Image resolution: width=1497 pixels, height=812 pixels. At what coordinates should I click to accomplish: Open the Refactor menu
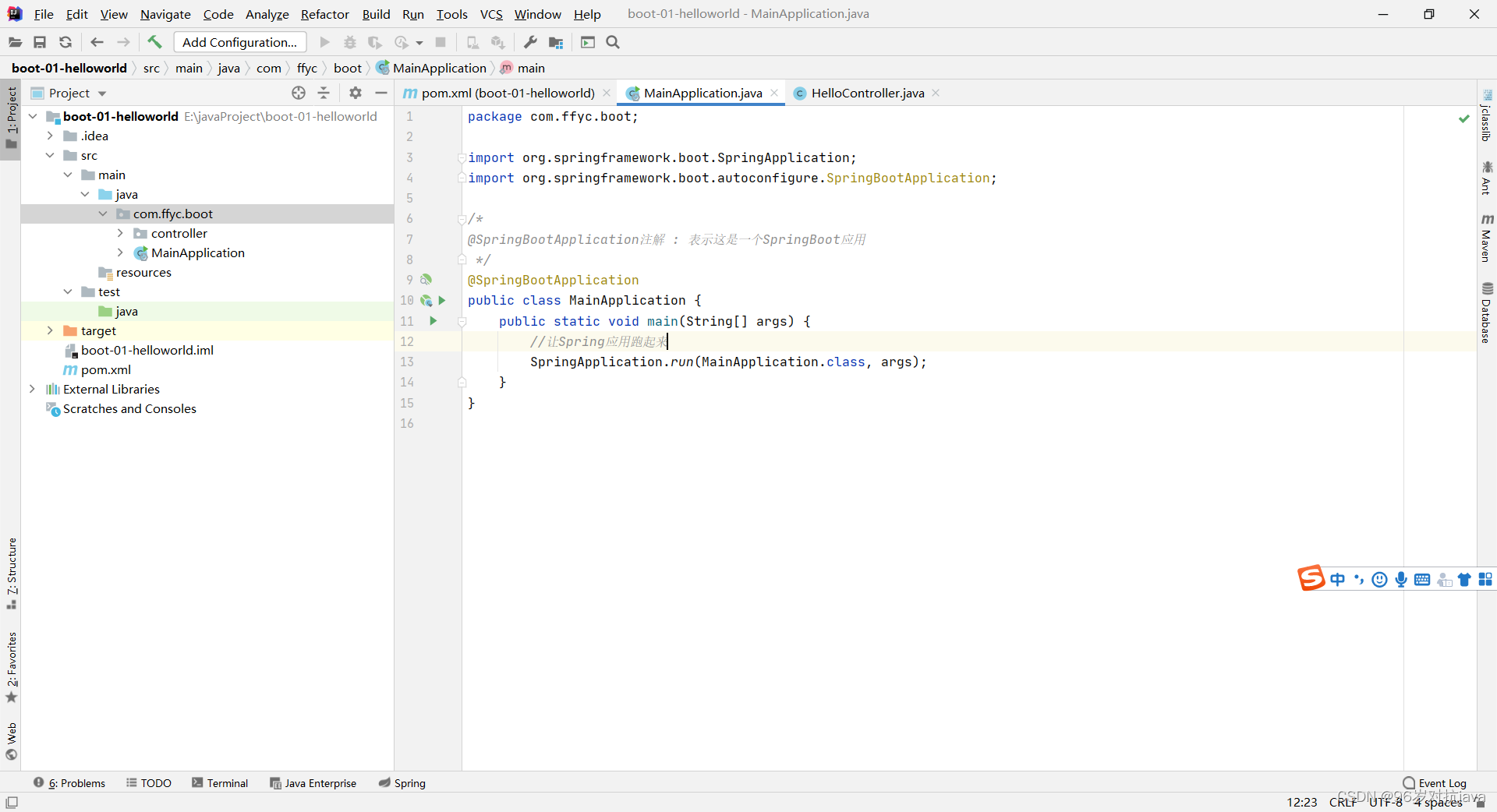coord(325,14)
